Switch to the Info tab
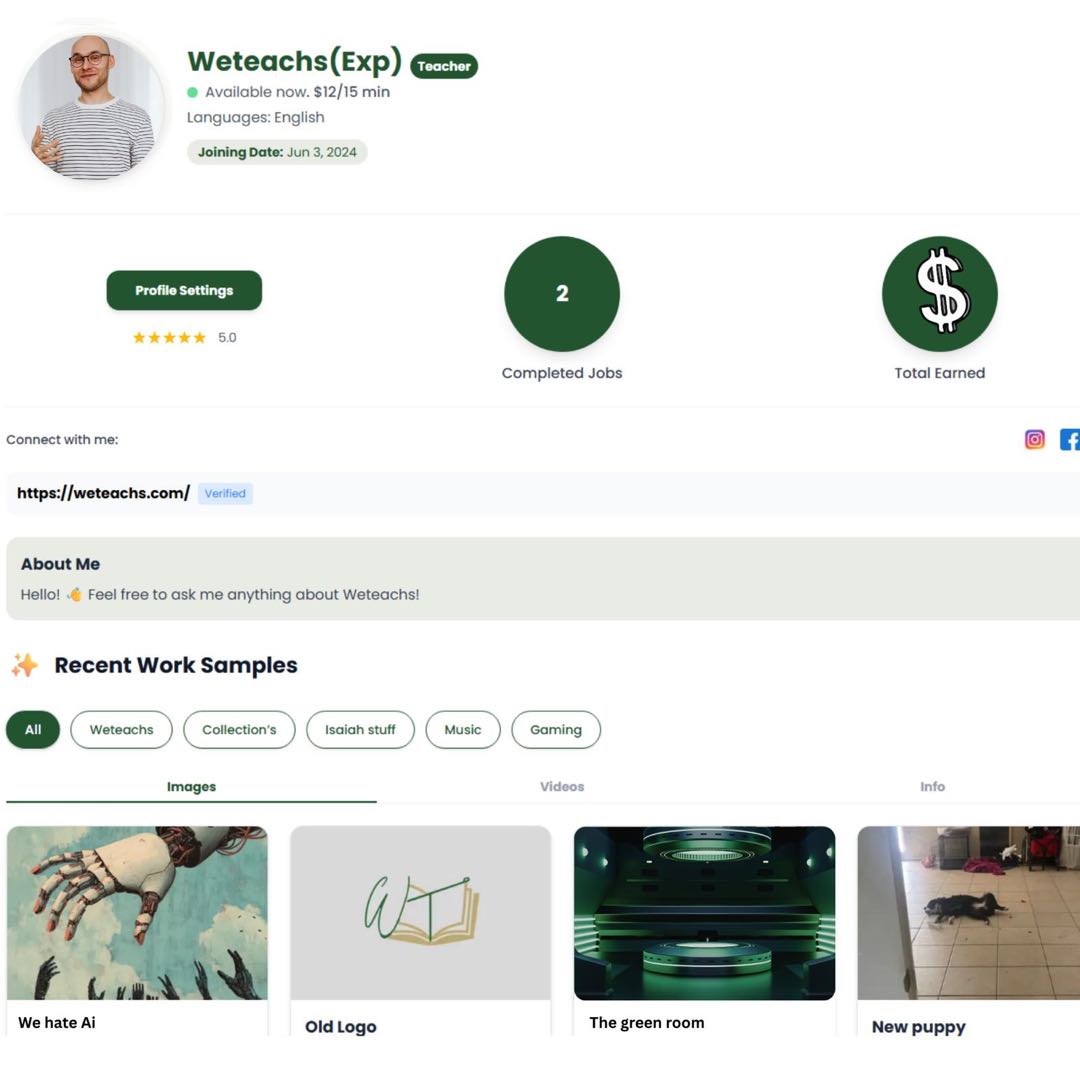 [933, 787]
